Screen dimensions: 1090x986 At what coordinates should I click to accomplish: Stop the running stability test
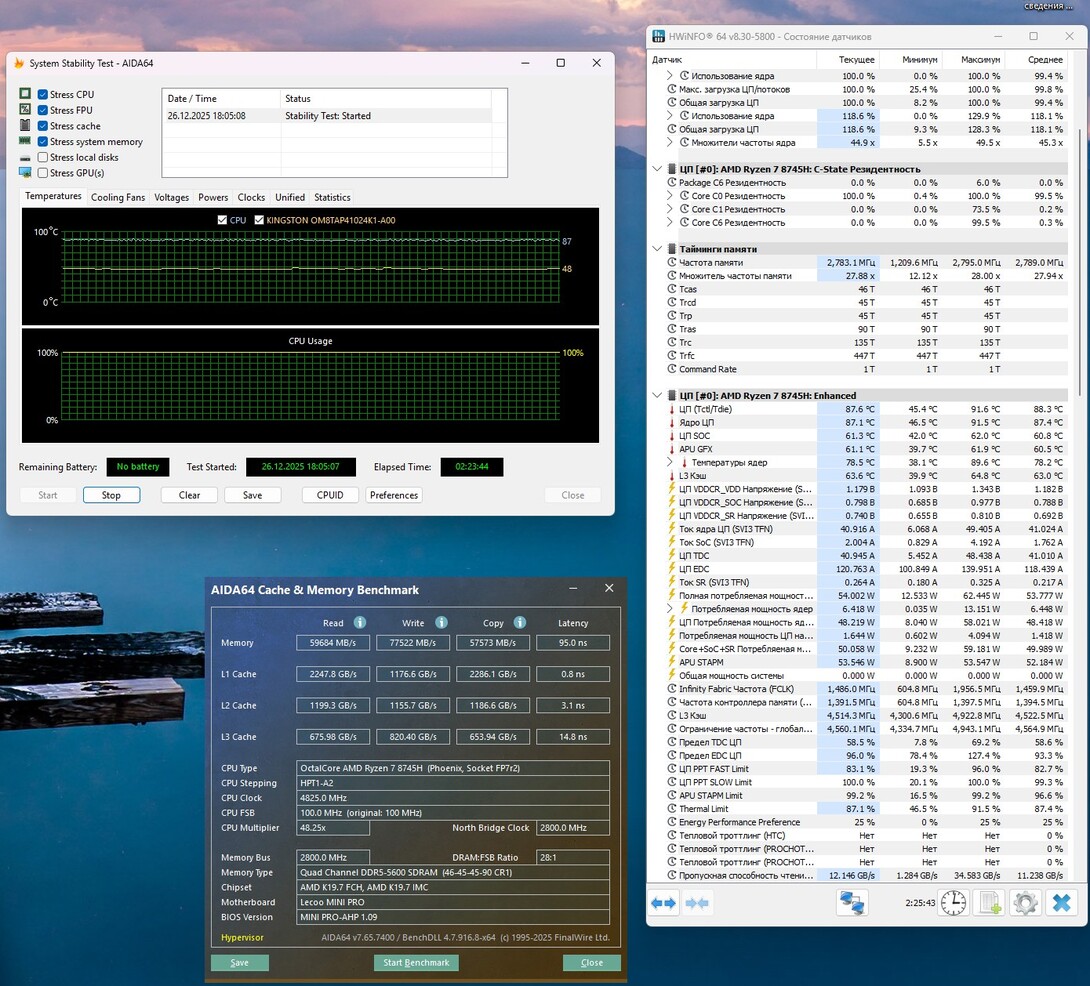[111, 495]
